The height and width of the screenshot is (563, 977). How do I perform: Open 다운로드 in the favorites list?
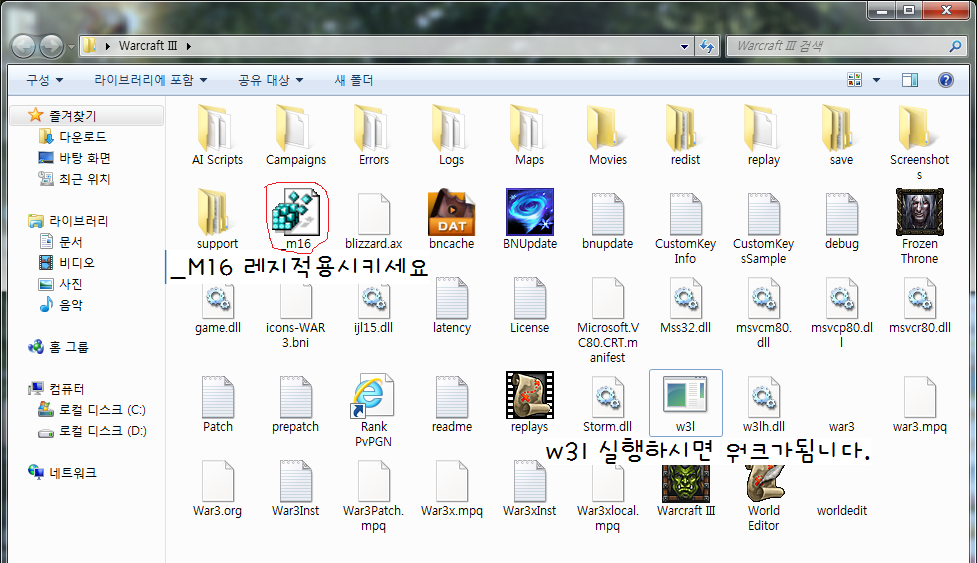82,137
